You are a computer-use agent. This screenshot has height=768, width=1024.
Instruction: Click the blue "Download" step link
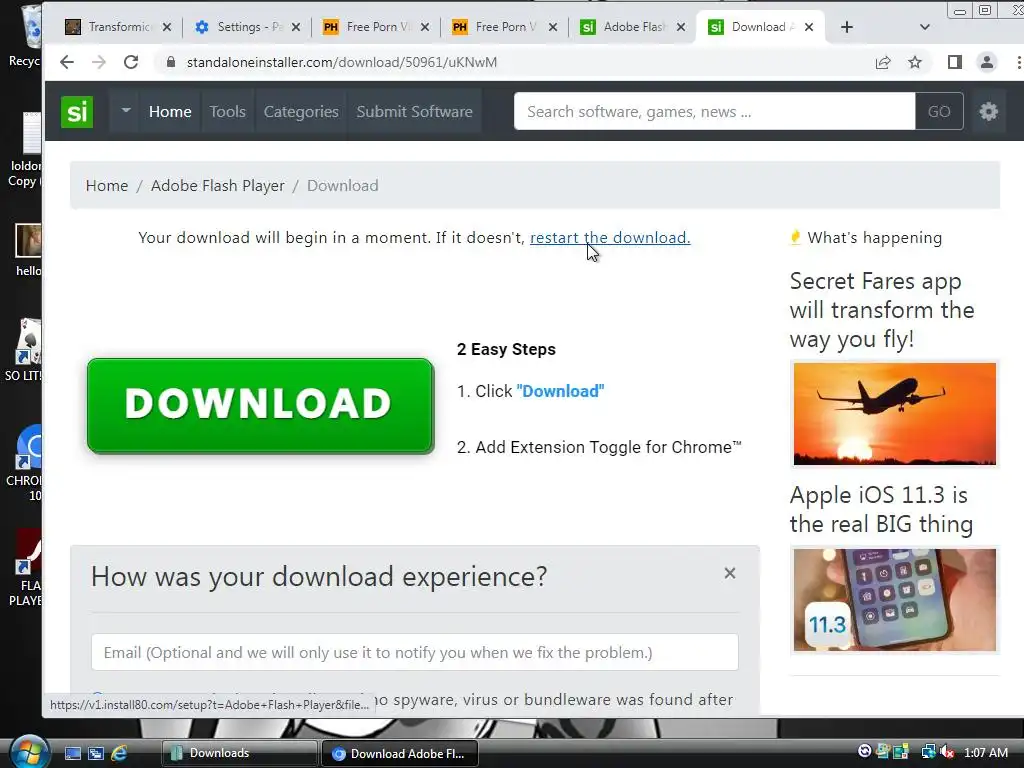[560, 391]
